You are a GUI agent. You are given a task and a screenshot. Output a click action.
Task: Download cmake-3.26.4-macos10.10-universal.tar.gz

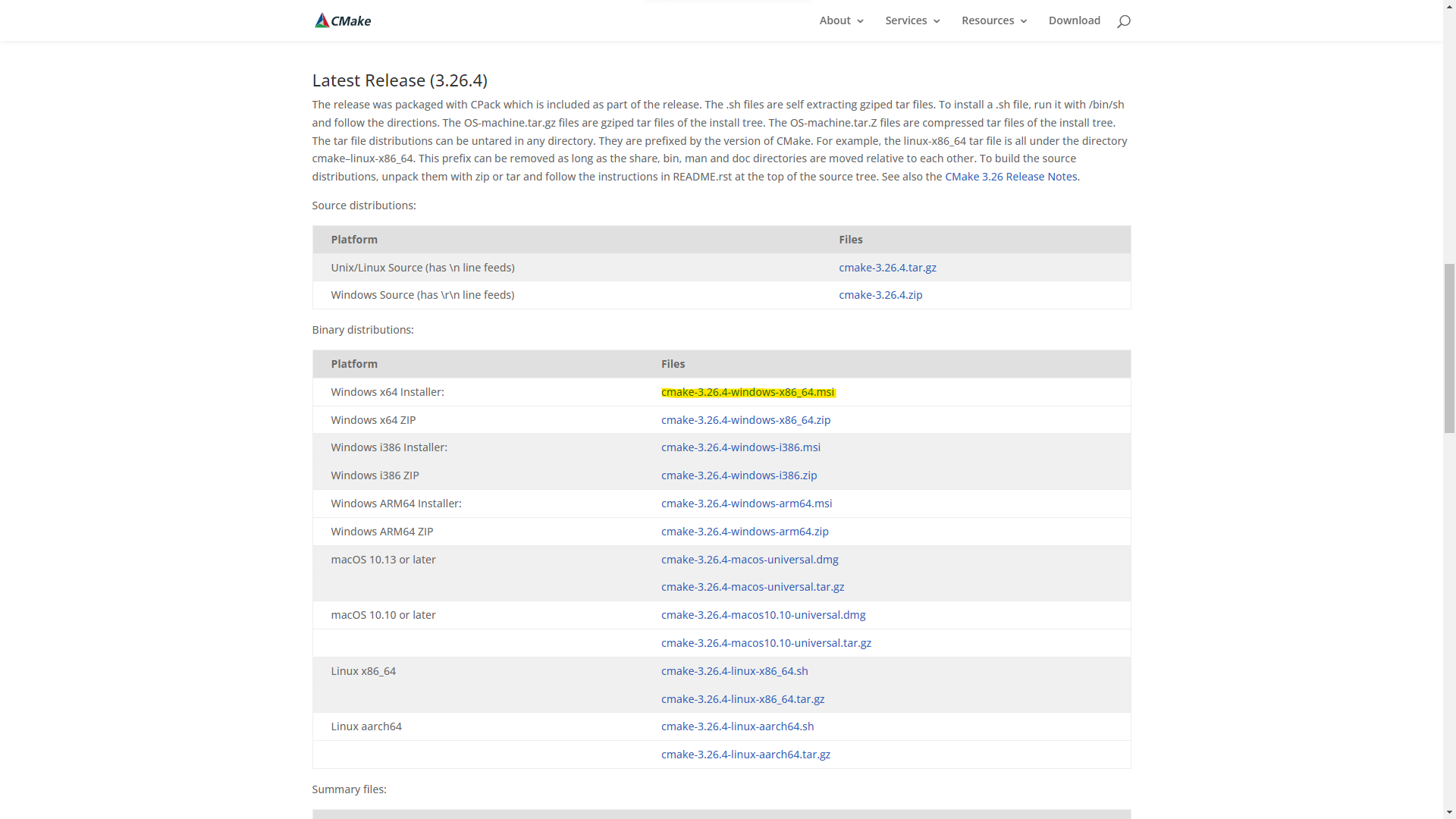tap(766, 643)
